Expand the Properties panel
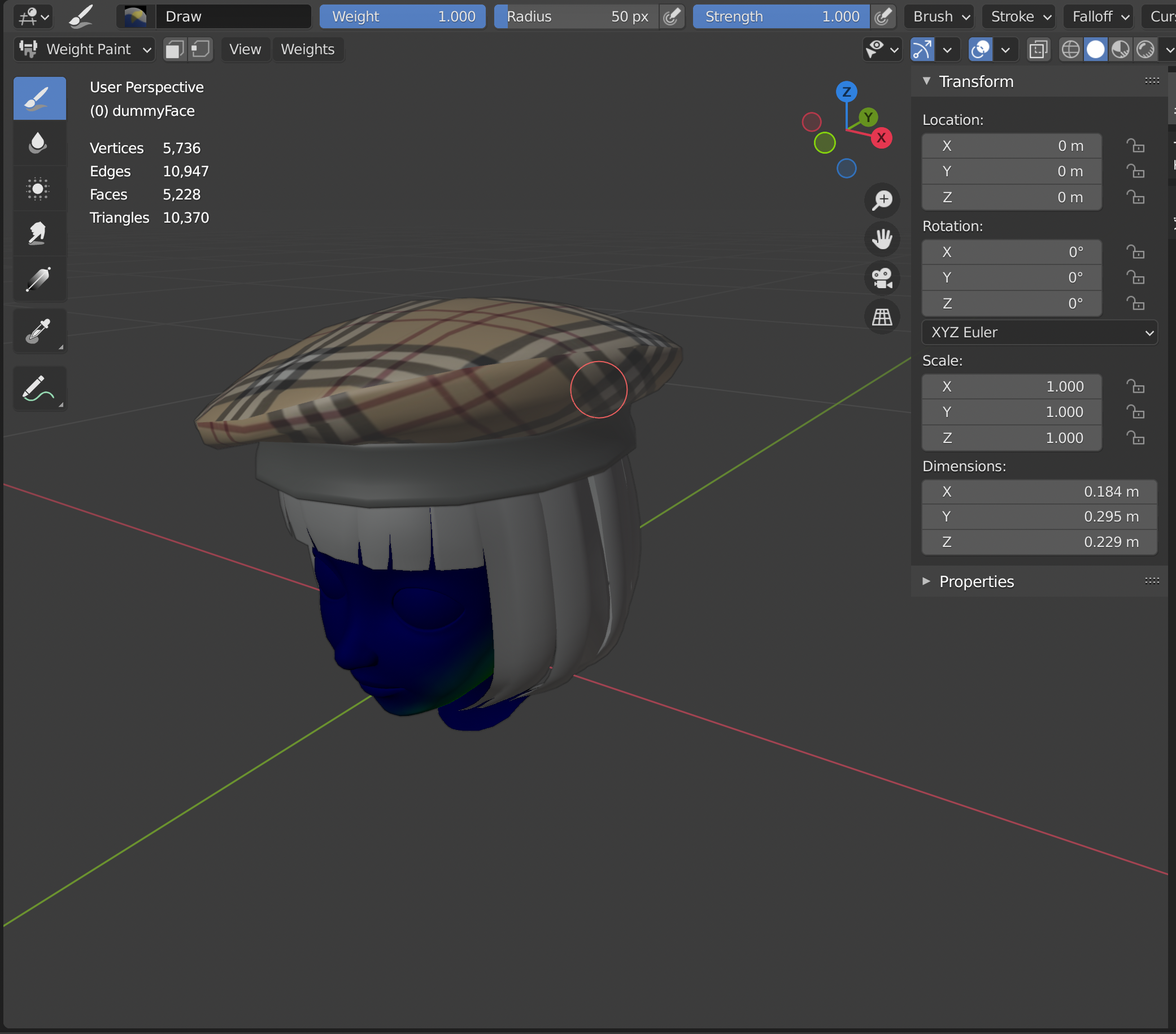The width and height of the screenshot is (1176, 1034). pyautogui.click(x=926, y=581)
